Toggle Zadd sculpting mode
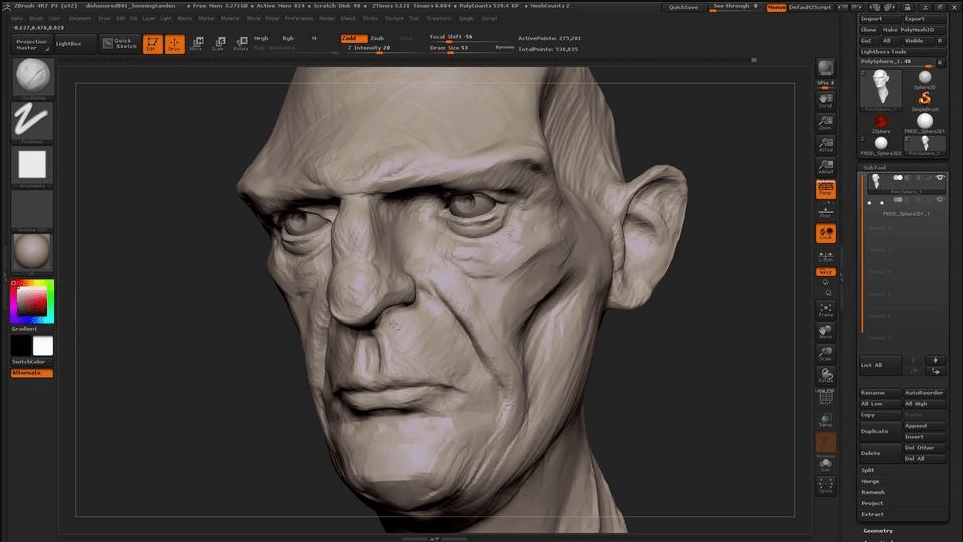 (x=354, y=38)
